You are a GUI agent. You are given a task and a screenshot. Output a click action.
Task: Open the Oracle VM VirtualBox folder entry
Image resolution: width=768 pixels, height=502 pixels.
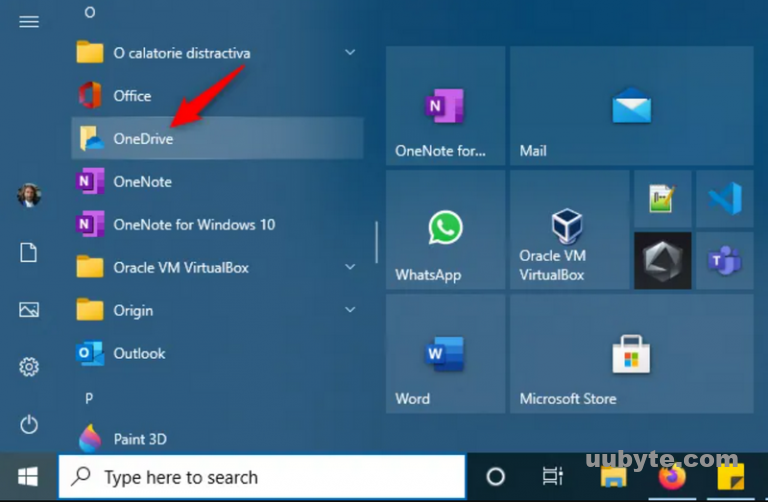(x=217, y=267)
